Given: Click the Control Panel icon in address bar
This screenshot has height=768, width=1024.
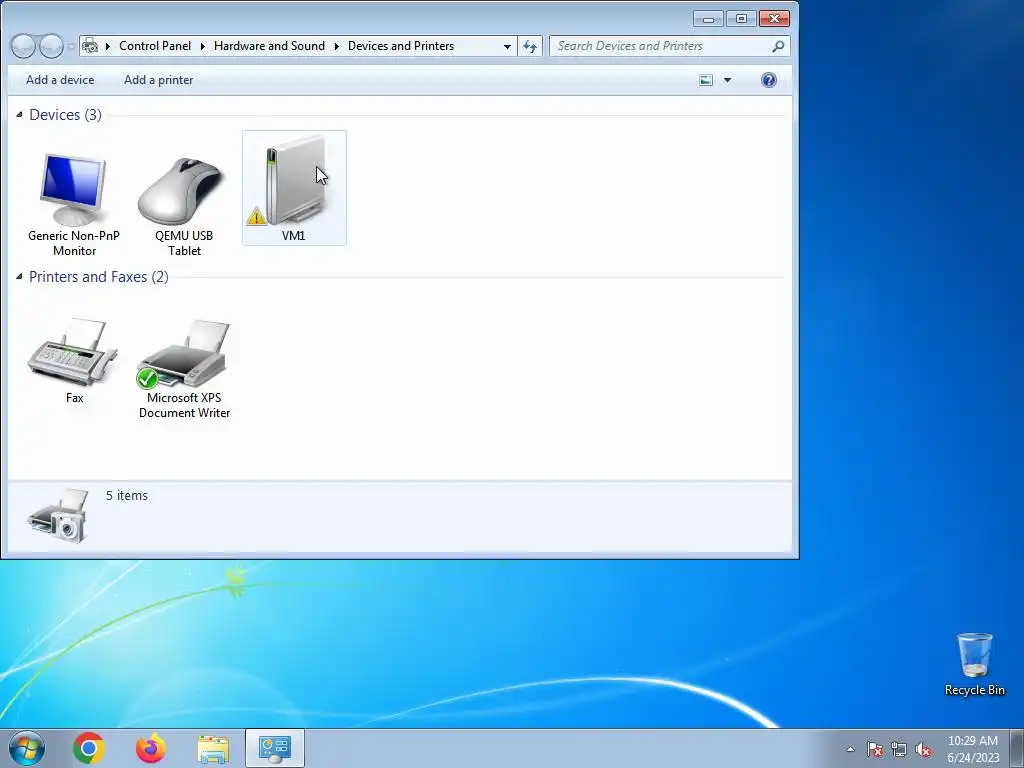Looking at the screenshot, I should pos(90,46).
